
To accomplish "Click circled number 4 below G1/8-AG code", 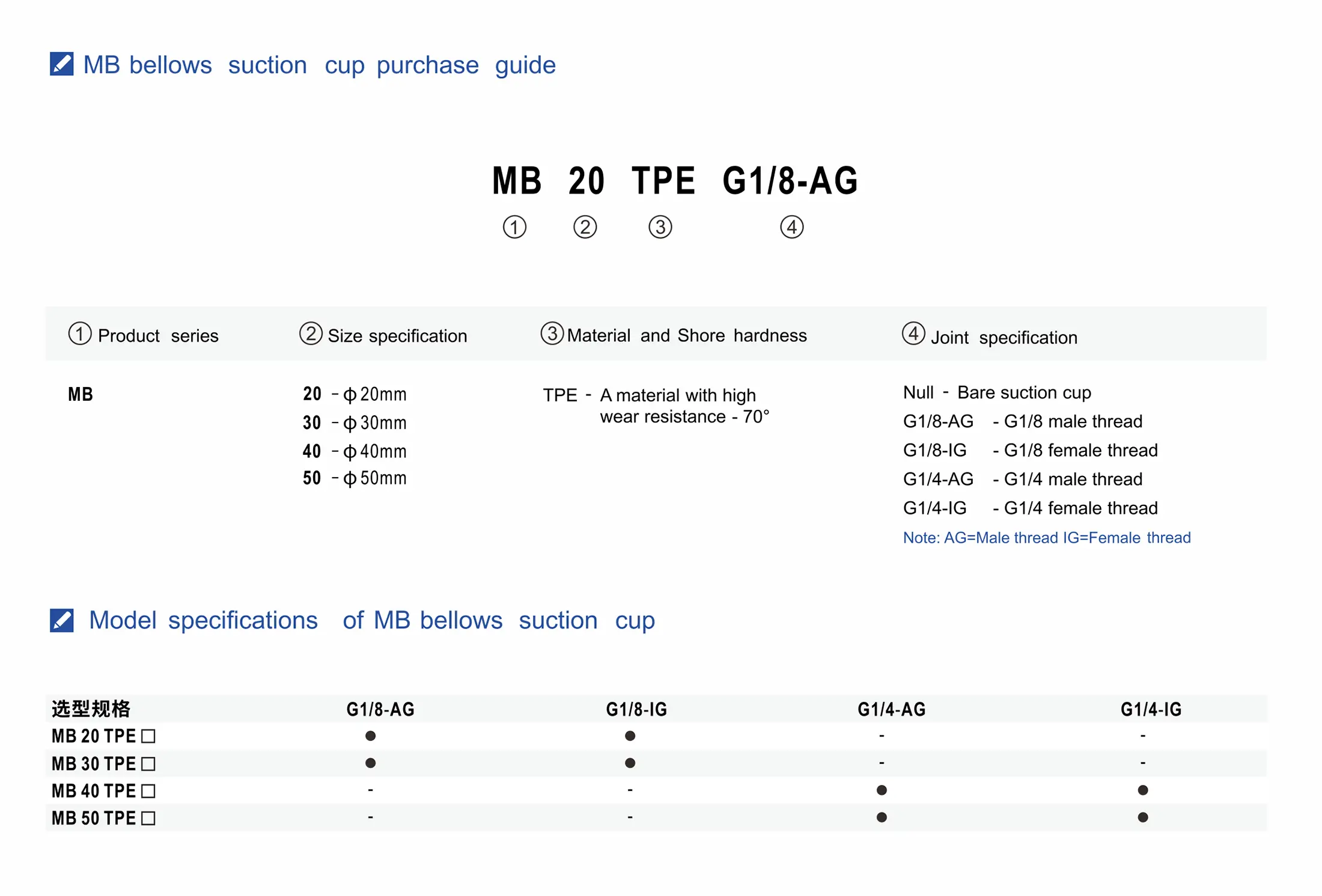I will 791,227.
